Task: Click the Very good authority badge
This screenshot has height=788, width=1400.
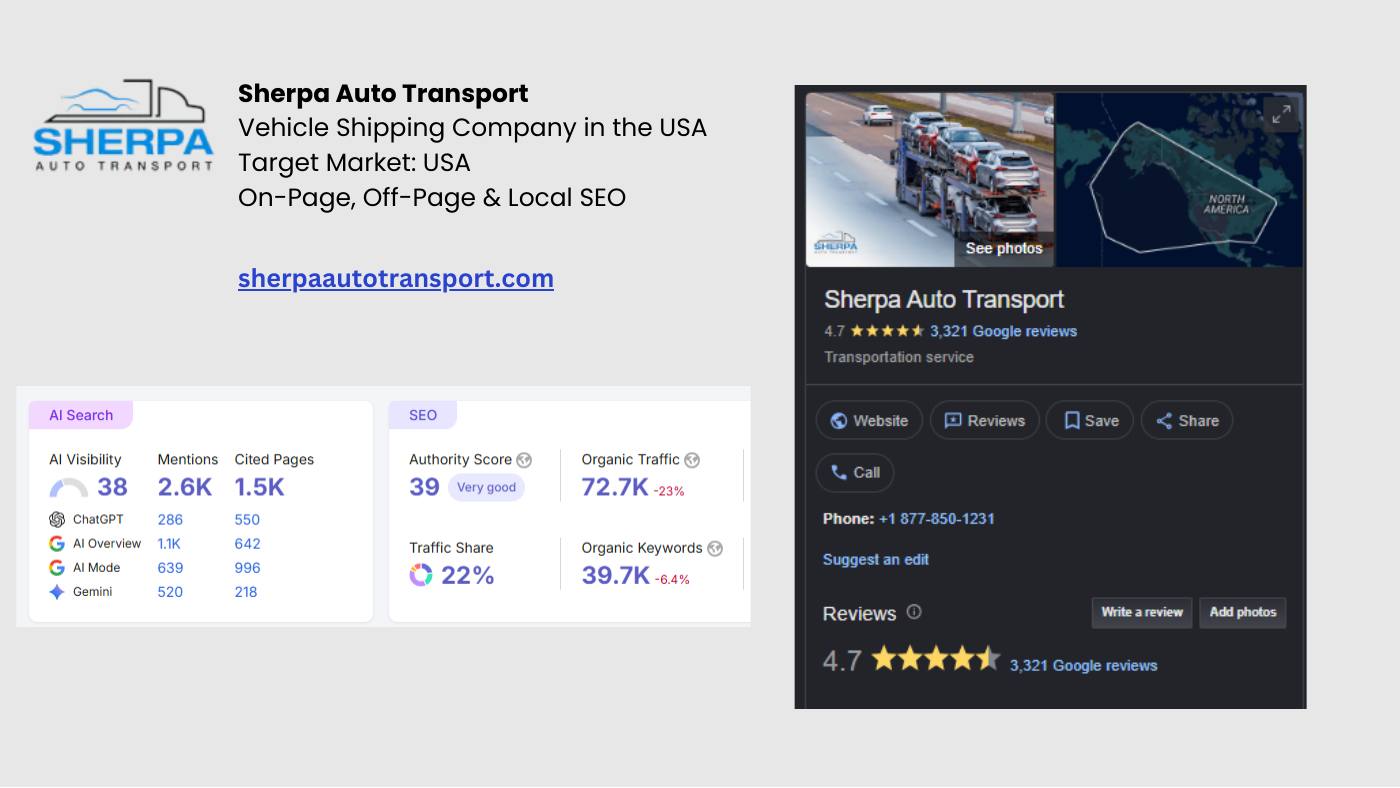Action: coord(486,487)
